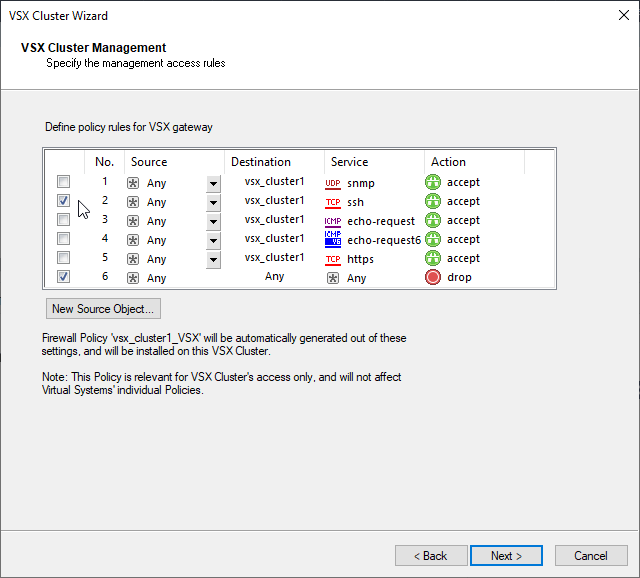Click the https service text
Image resolution: width=640 pixels, height=578 pixels.
[360, 260]
